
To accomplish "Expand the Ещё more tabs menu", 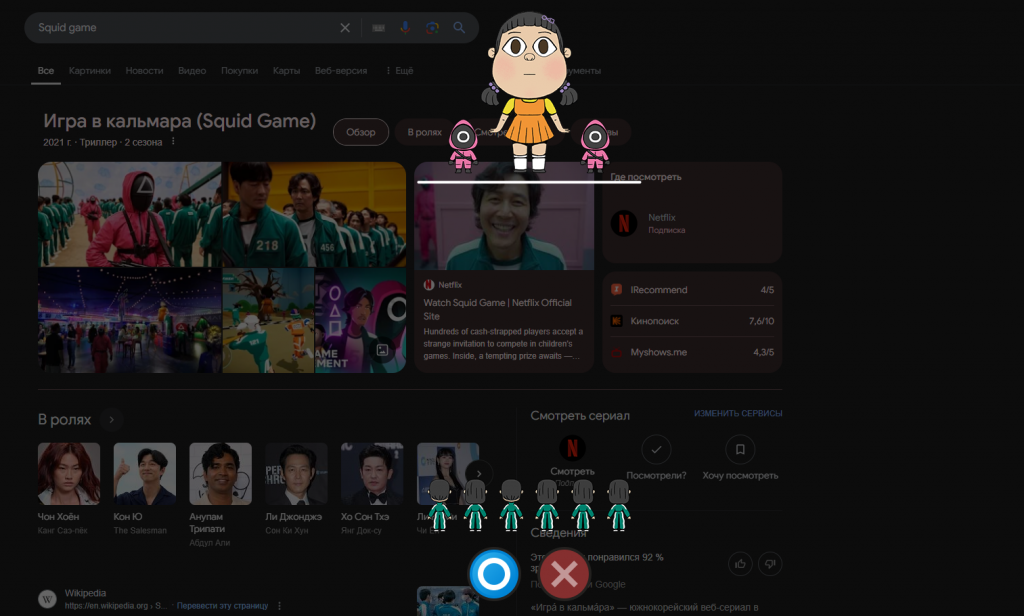I will [x=399, y=71].
